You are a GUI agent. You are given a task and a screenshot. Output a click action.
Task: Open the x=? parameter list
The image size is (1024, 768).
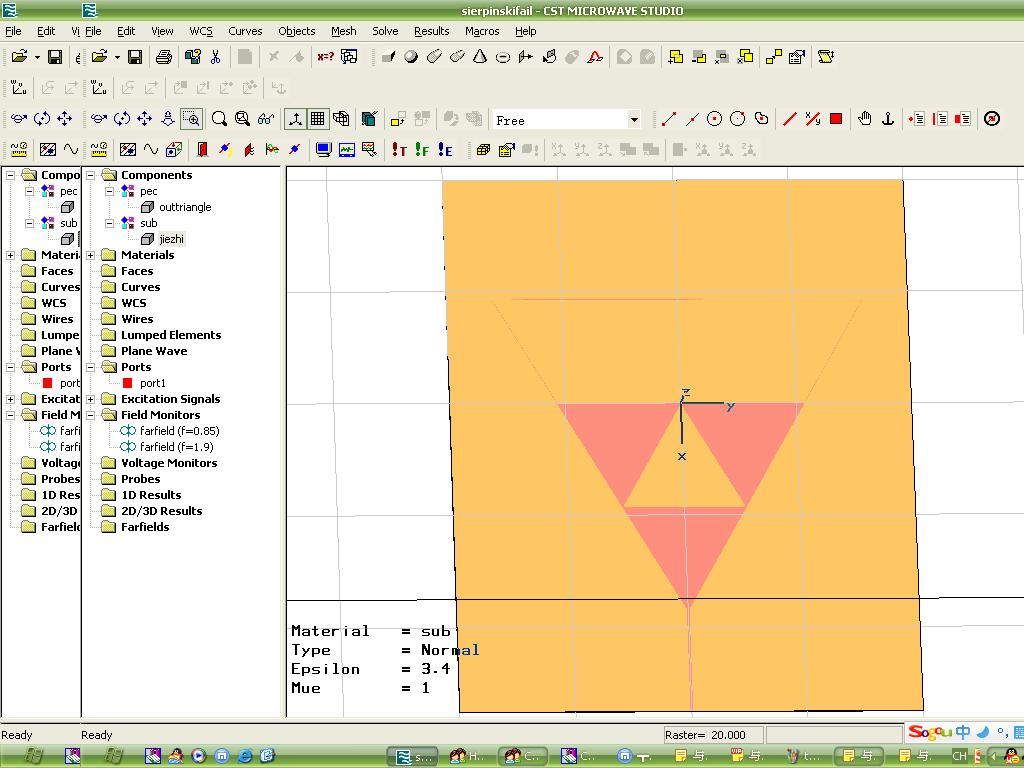point(325,57)
